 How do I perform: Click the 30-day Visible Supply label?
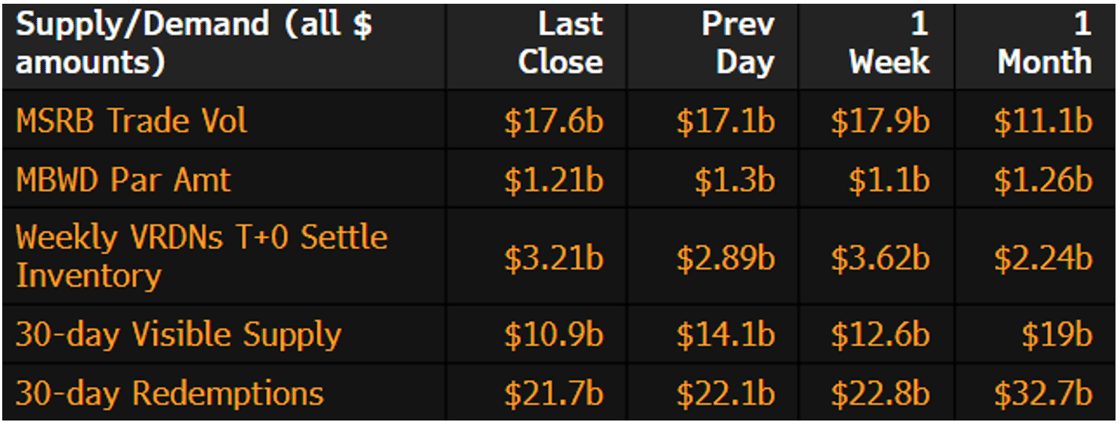pos(178,334)
